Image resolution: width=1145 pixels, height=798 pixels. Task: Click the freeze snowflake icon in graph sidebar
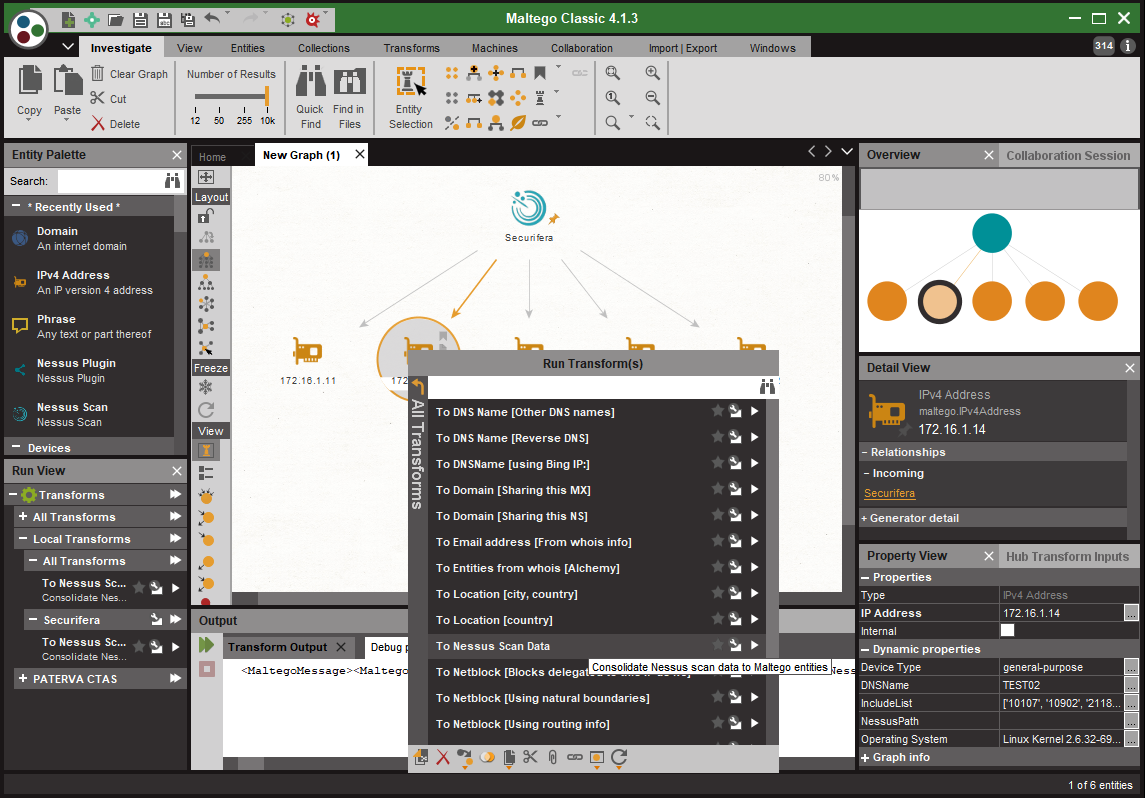pos(206,387)
